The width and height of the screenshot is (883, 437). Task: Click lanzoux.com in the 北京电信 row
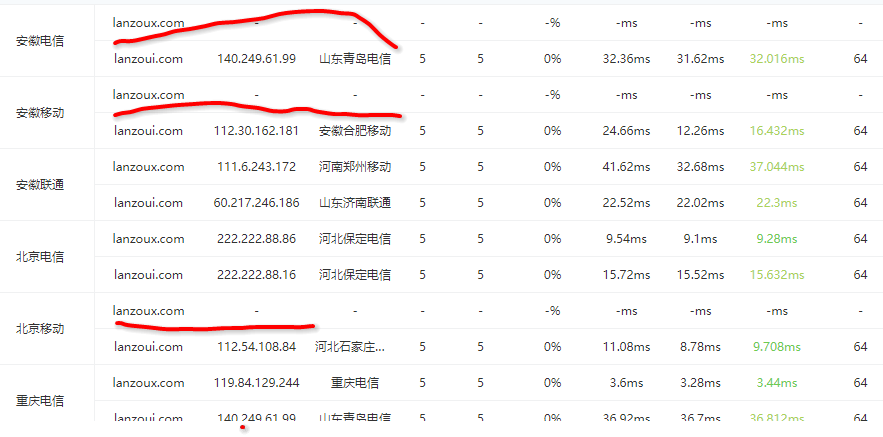click(149, 239)
